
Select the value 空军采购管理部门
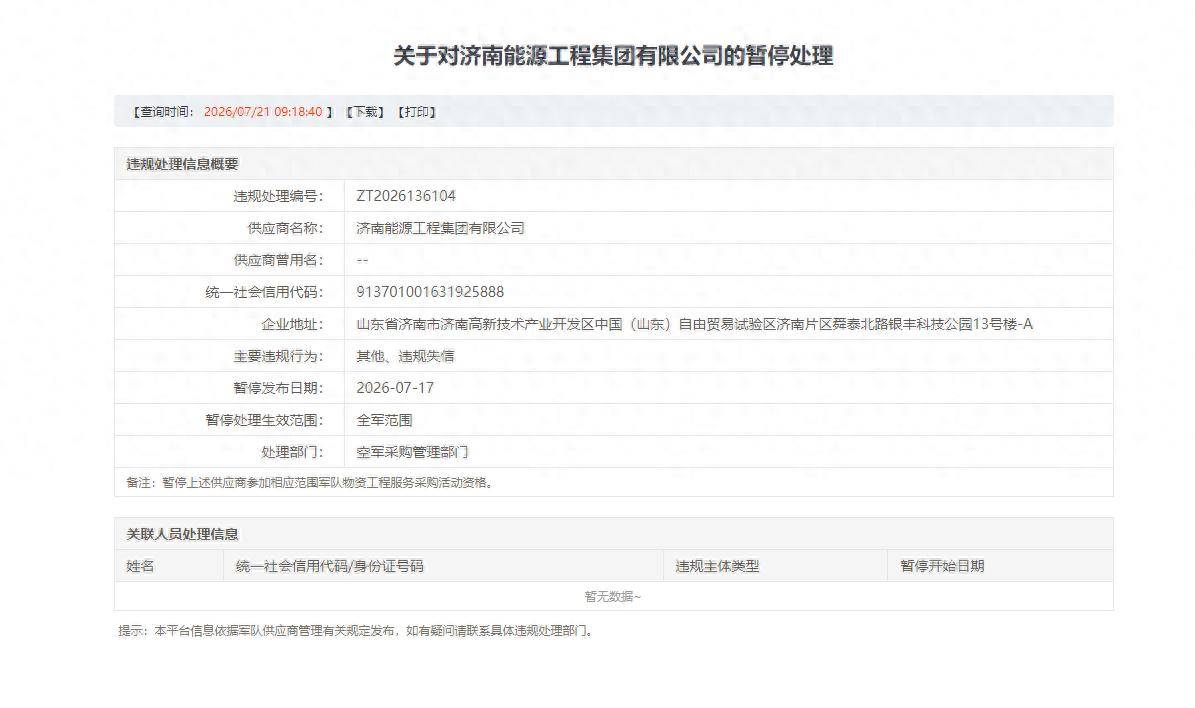click(x=412, y=452)
